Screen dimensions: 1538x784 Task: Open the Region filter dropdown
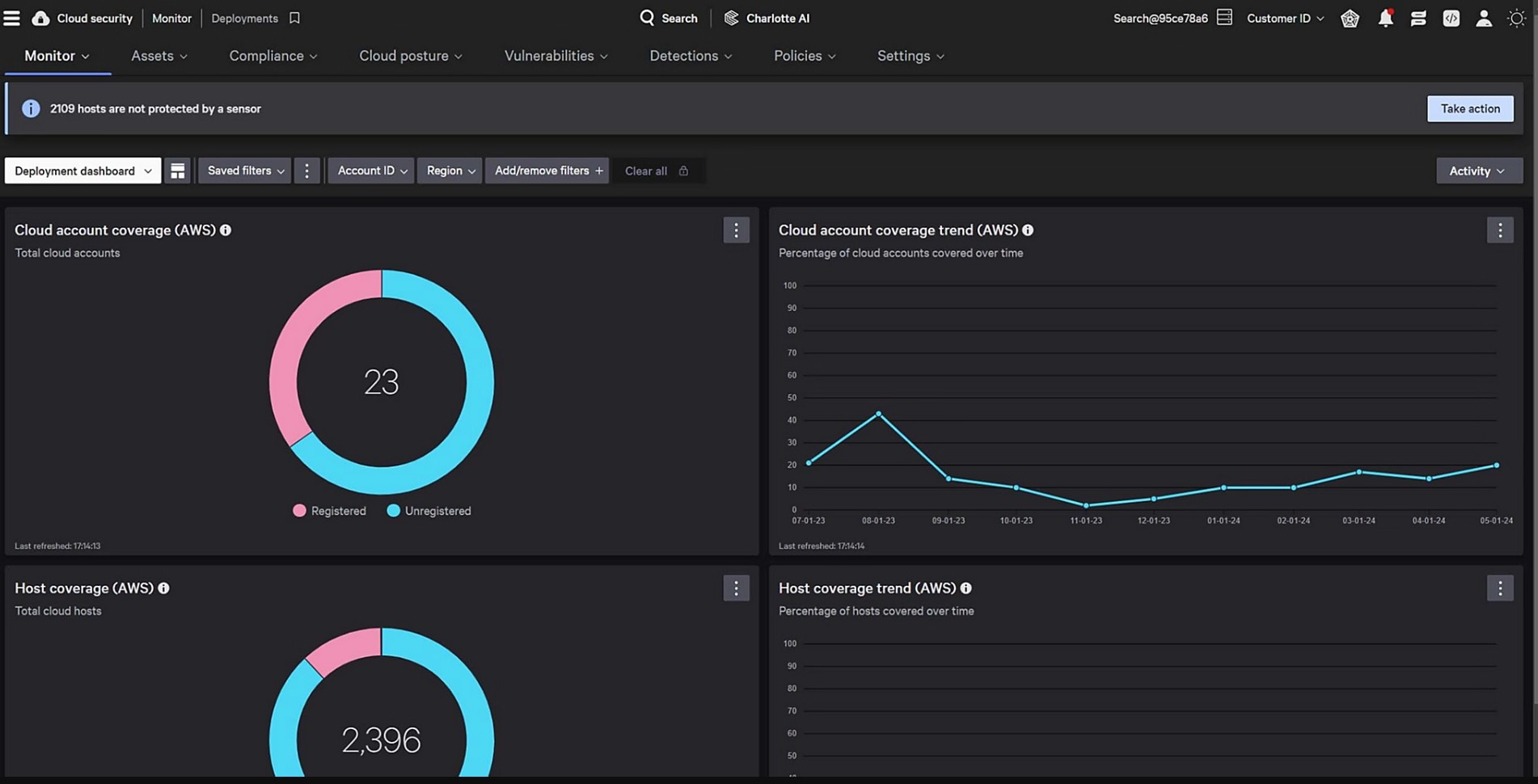(450, 171)
